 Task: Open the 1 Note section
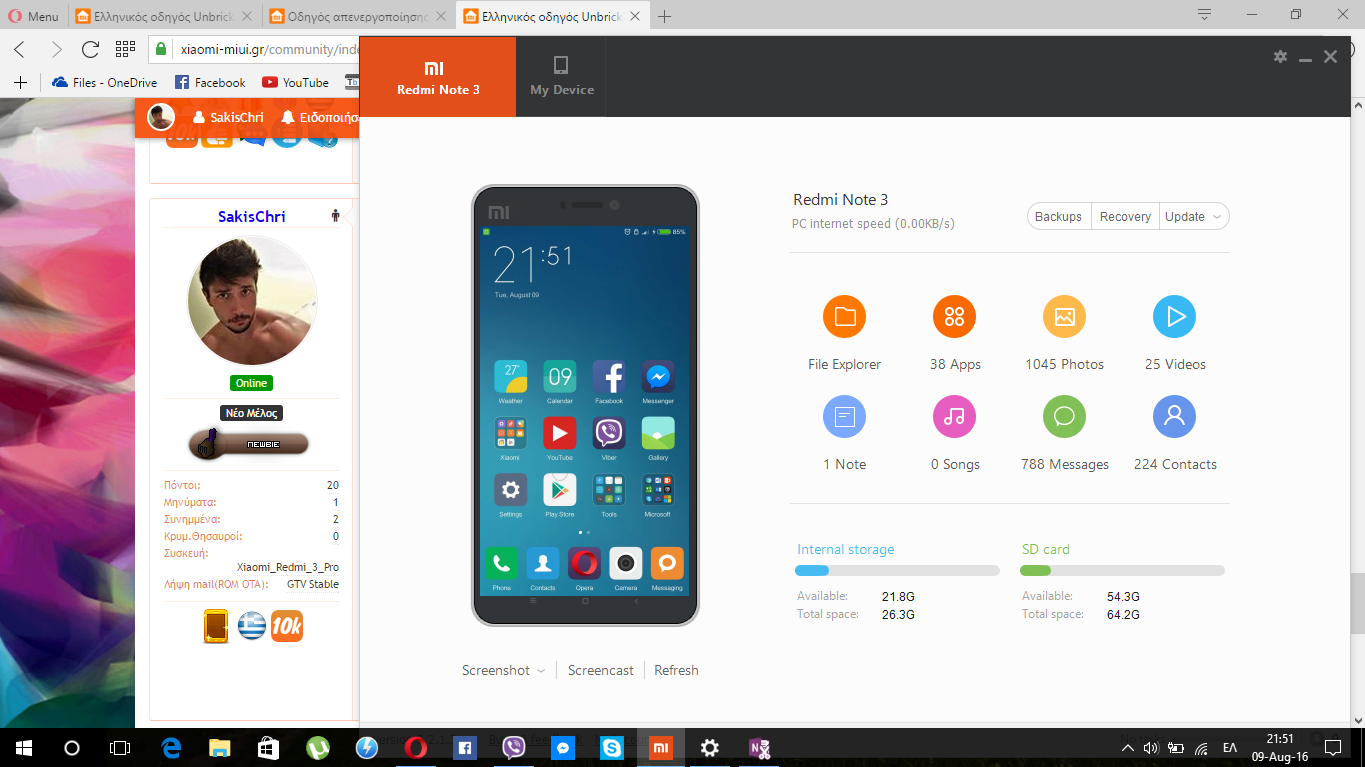(x=844, y=416)
